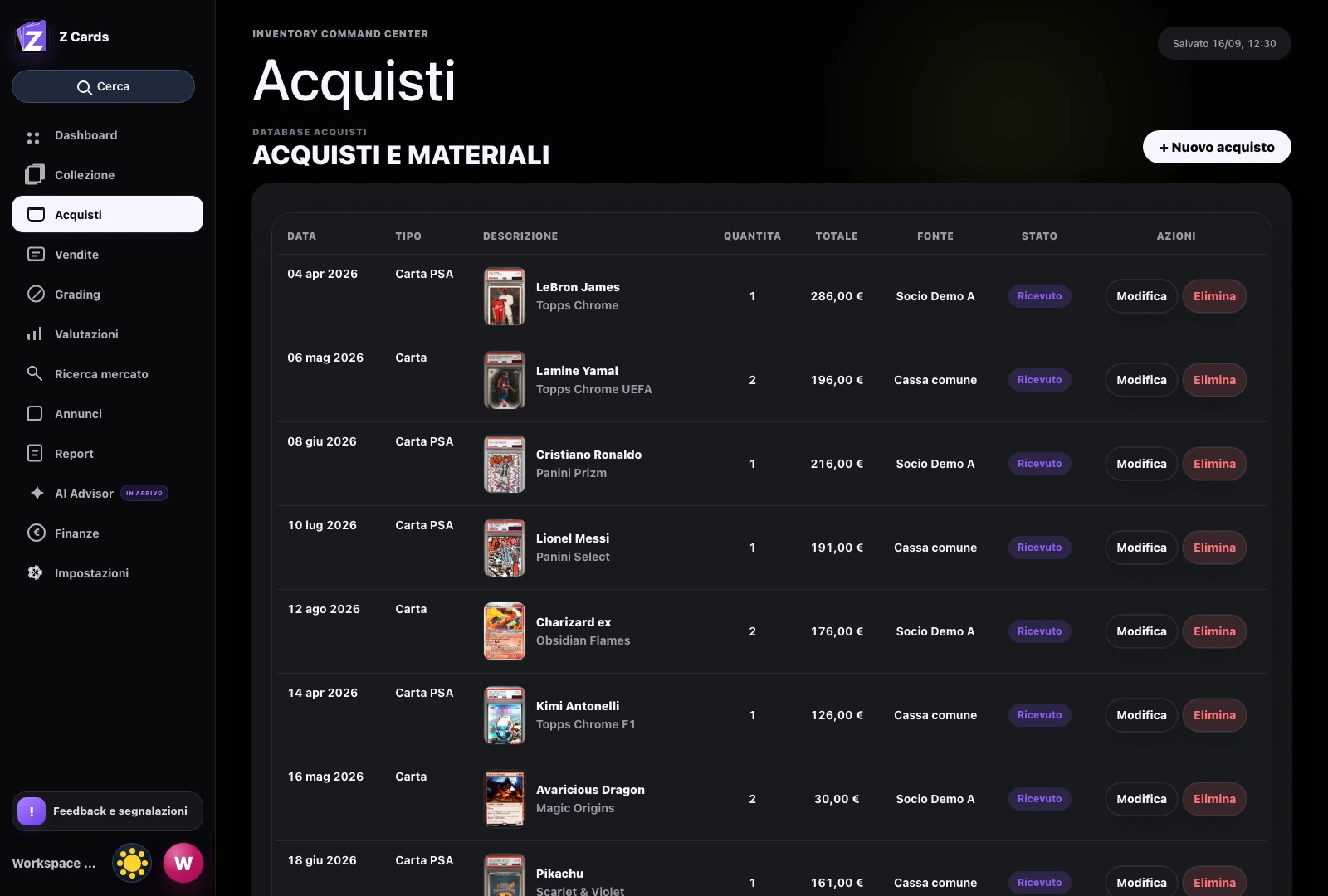Image resolution: width=1328 pixels, height=896 pixels.
Task: Delete the LeBron James purchase
Action: coord(1214,296)
